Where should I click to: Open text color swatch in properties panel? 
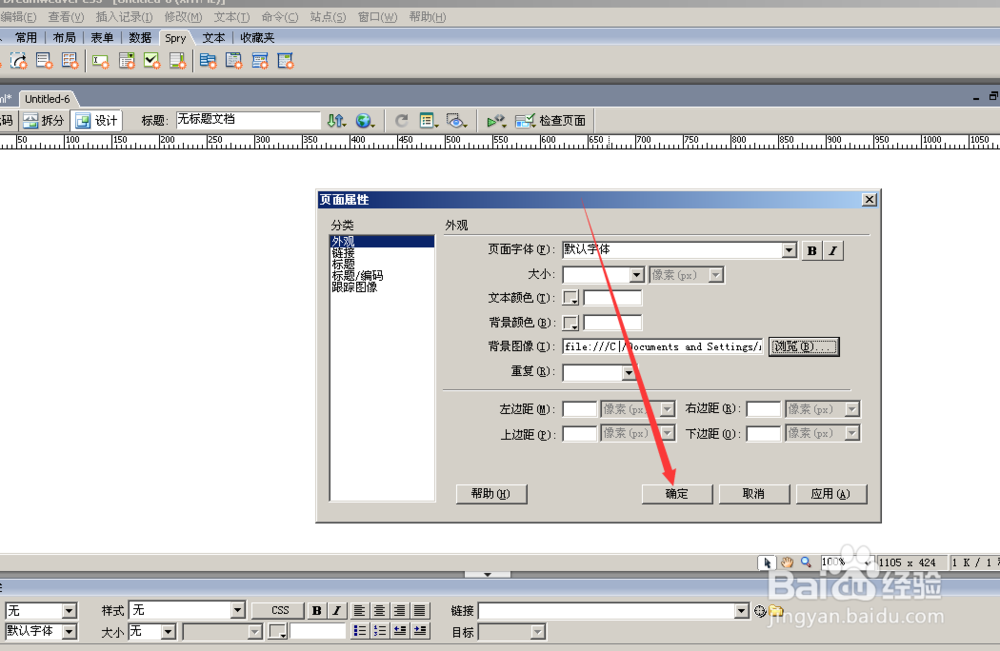277,631
